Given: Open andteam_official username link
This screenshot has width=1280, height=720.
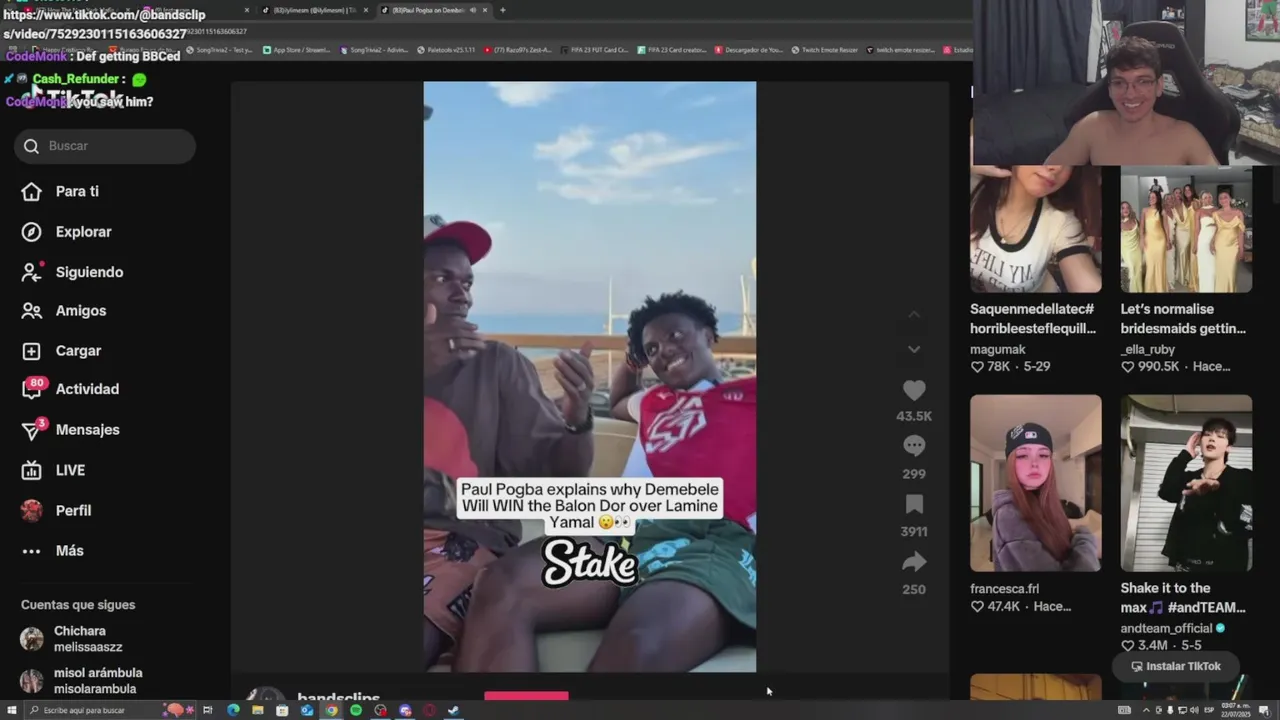Looking at the screenshot, I should click(1166, 628).
